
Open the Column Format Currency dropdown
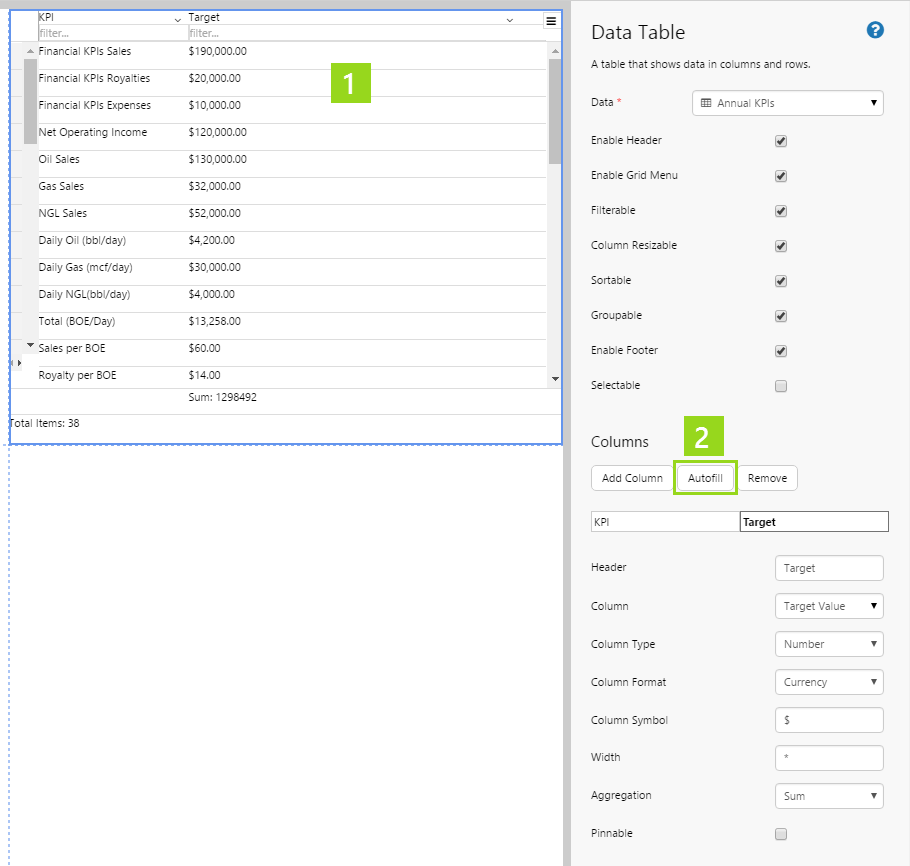coord(829,682)
